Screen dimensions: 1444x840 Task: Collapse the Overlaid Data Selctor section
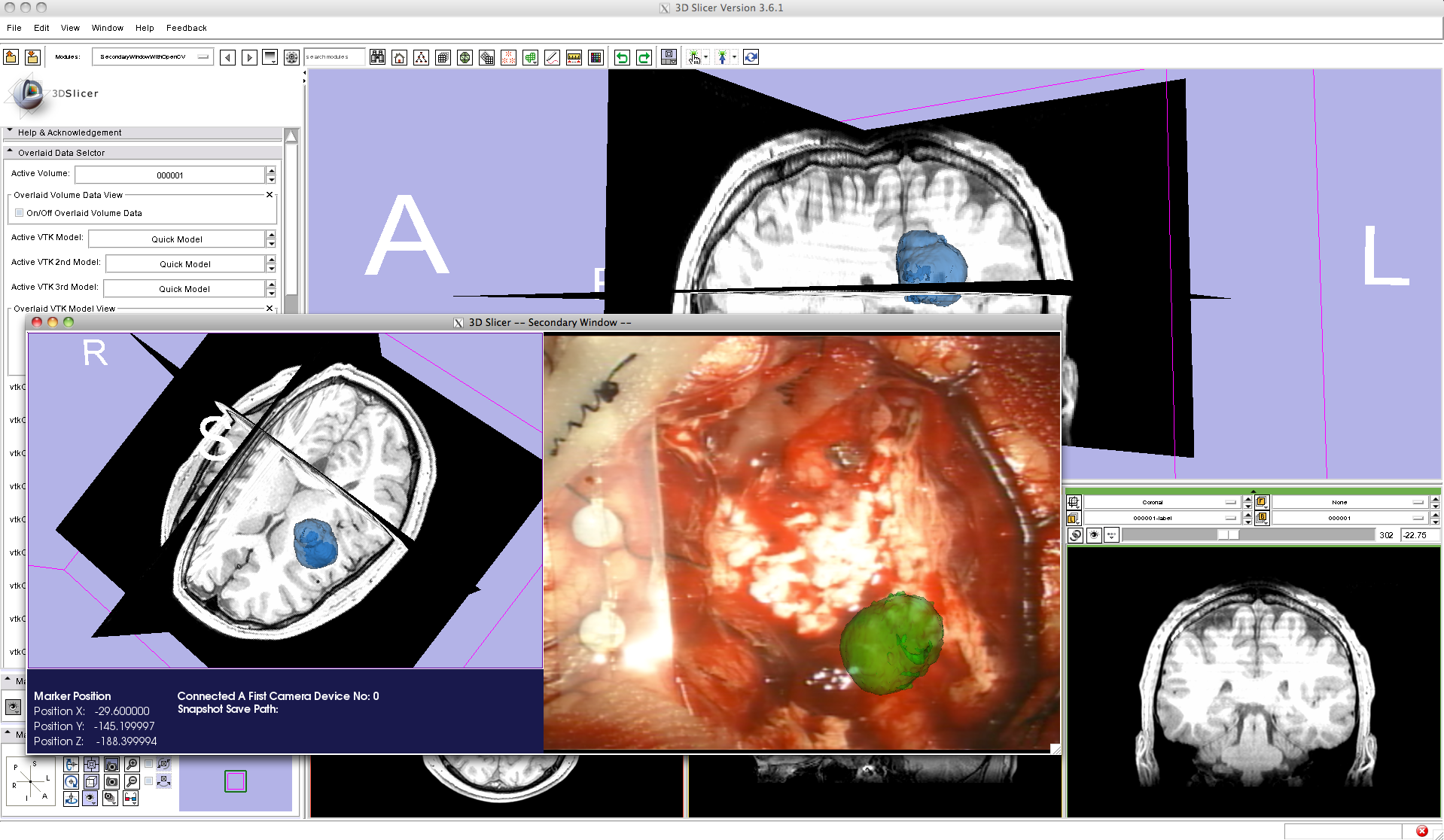[11, 153]
